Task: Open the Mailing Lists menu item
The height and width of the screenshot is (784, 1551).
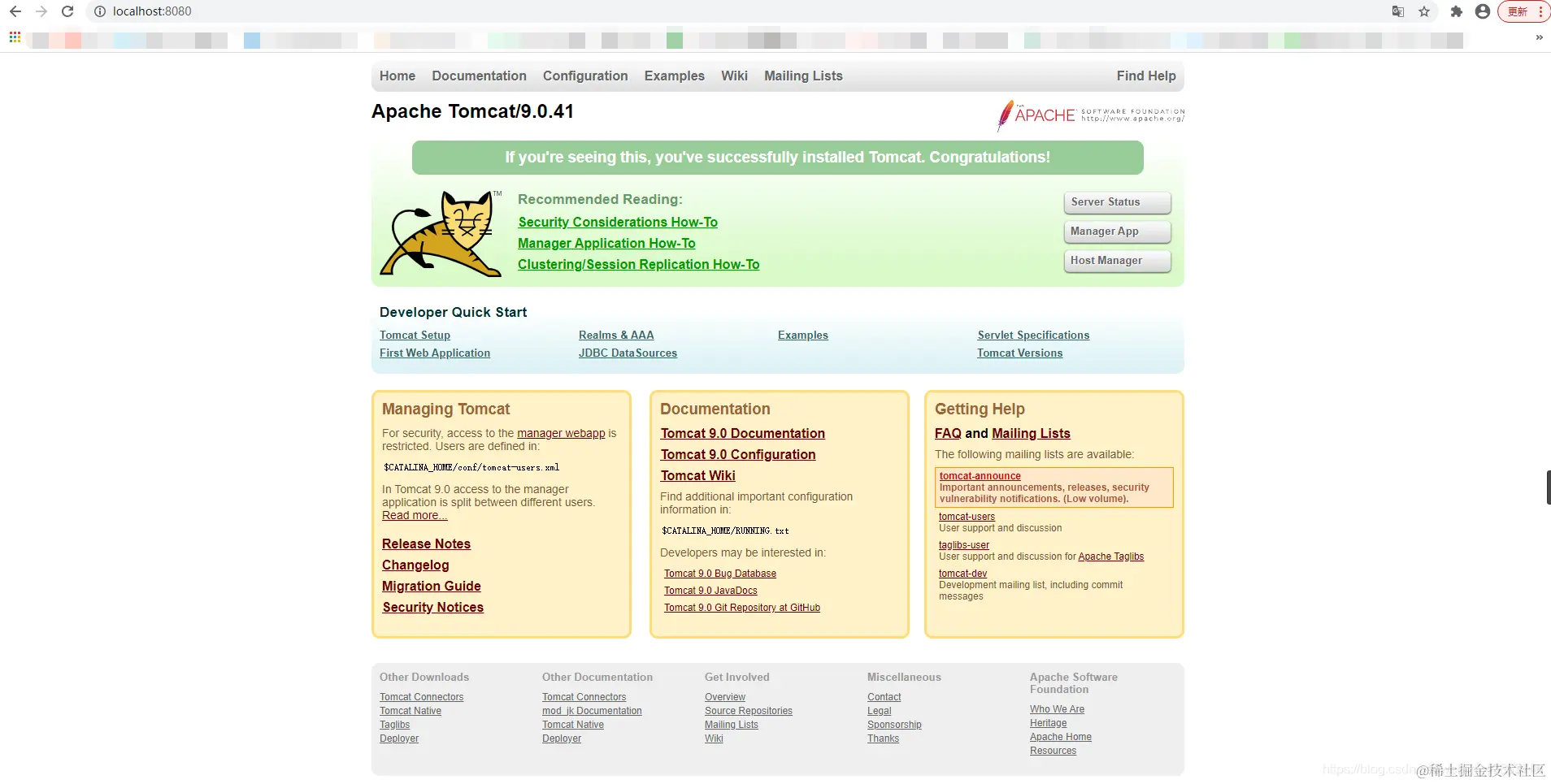Action: coord(803,76)
